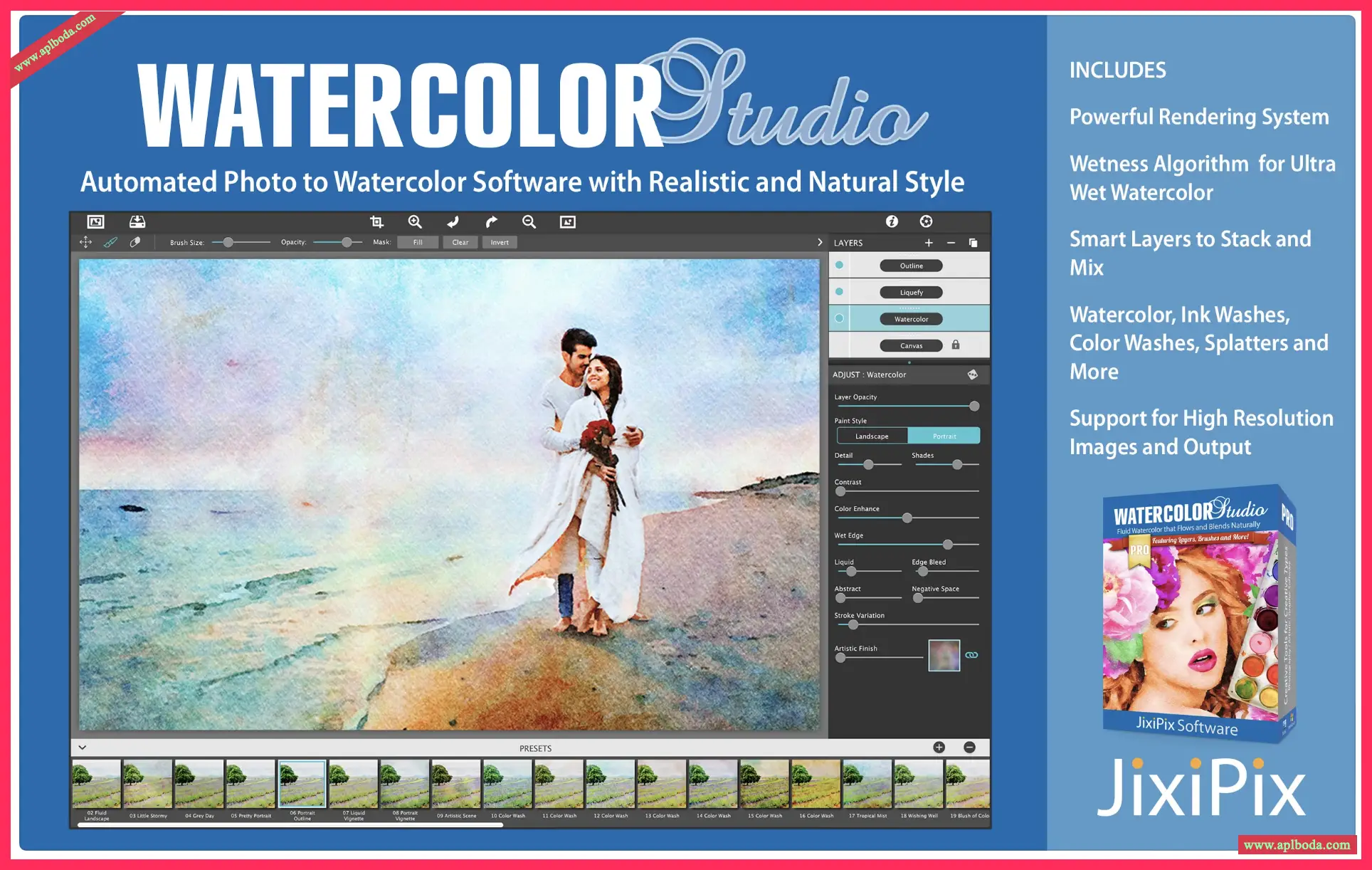Click the Wet Edge slider handle
Screen dimensions: 1372x870
pos(948,545)
